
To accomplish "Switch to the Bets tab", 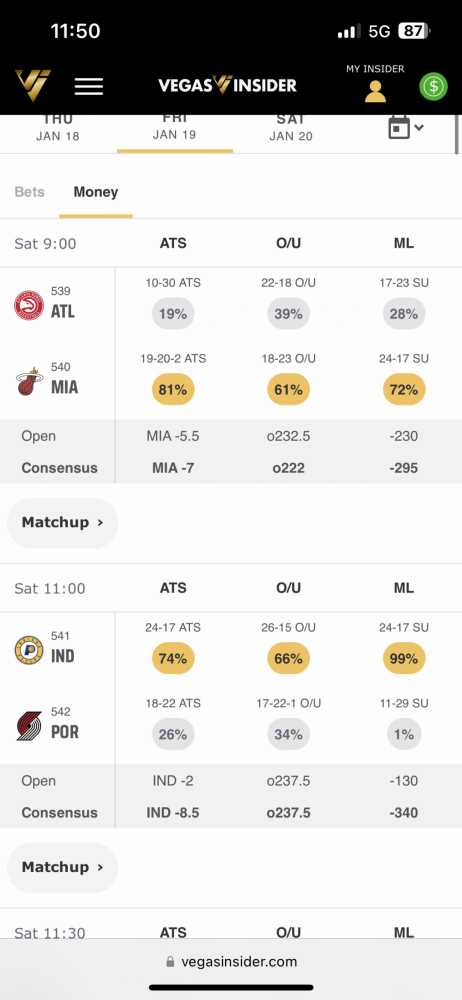I will 29,192.
